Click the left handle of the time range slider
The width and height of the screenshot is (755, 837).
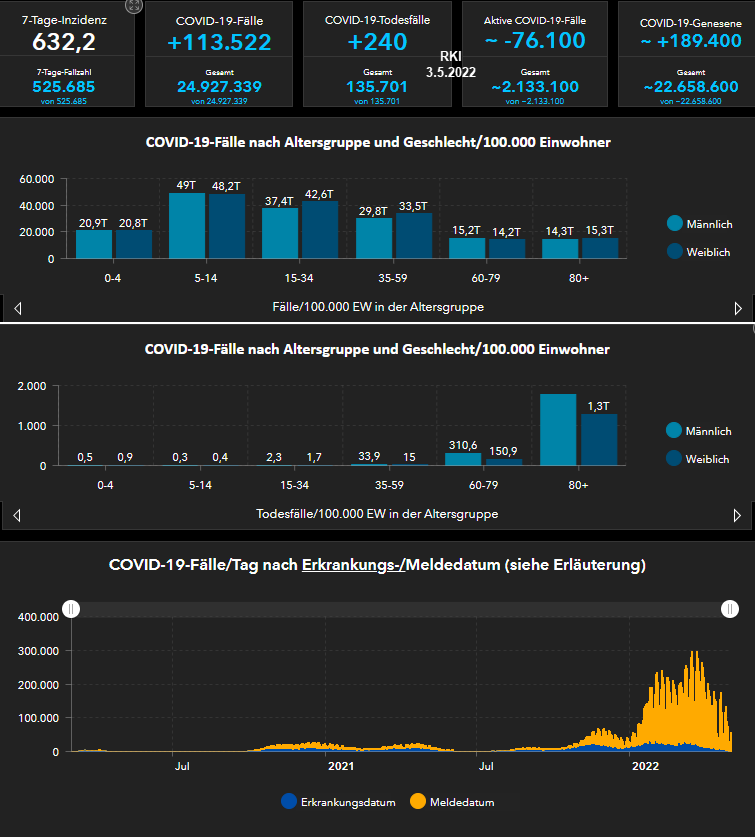point(71,609)
